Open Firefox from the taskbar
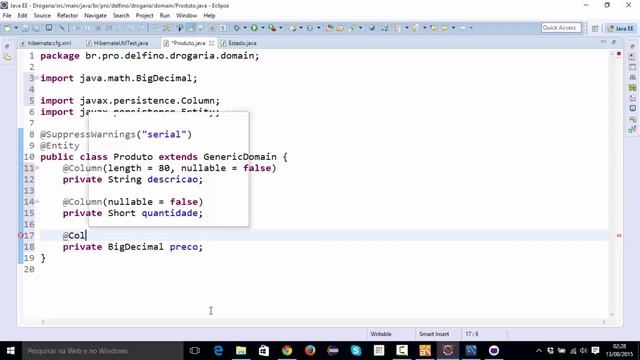The height and width of the screenshot is (360, 640). click(310, 351)
